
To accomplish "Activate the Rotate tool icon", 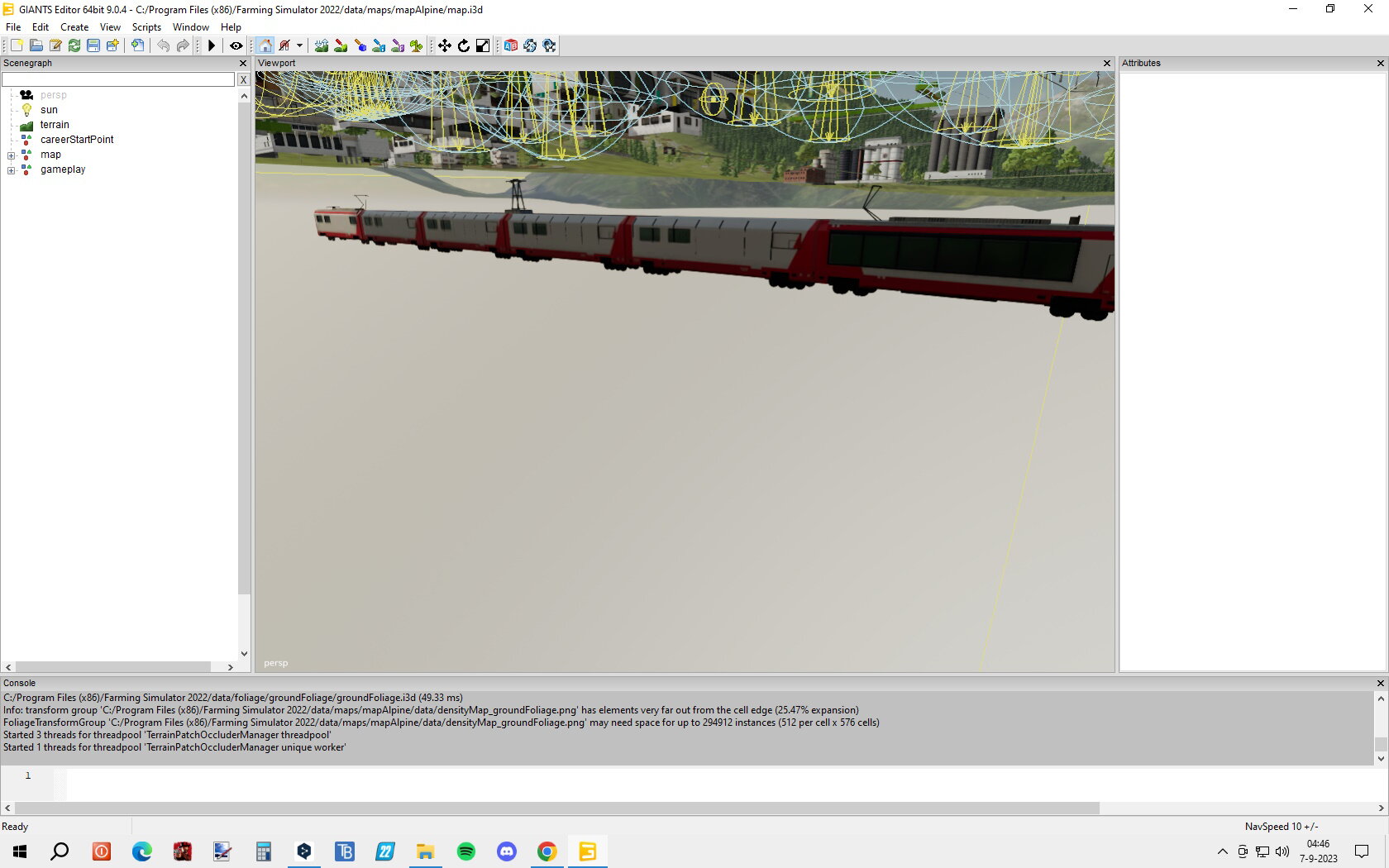I will [464, 45].
